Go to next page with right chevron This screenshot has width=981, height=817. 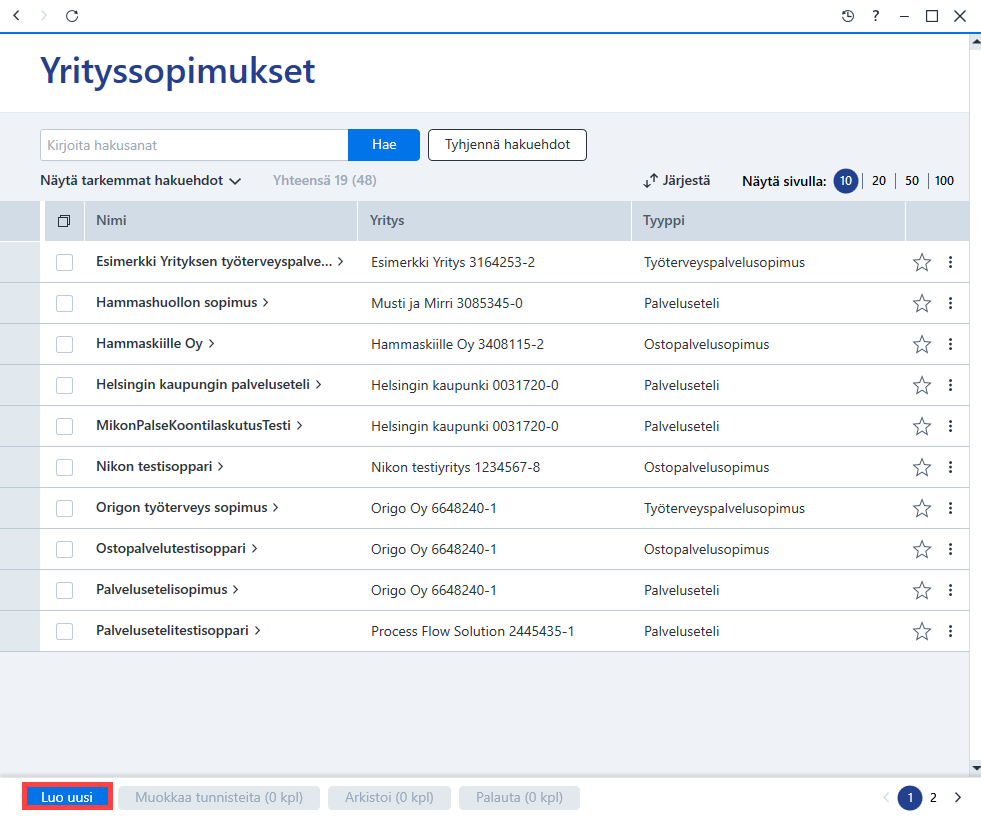958,798
